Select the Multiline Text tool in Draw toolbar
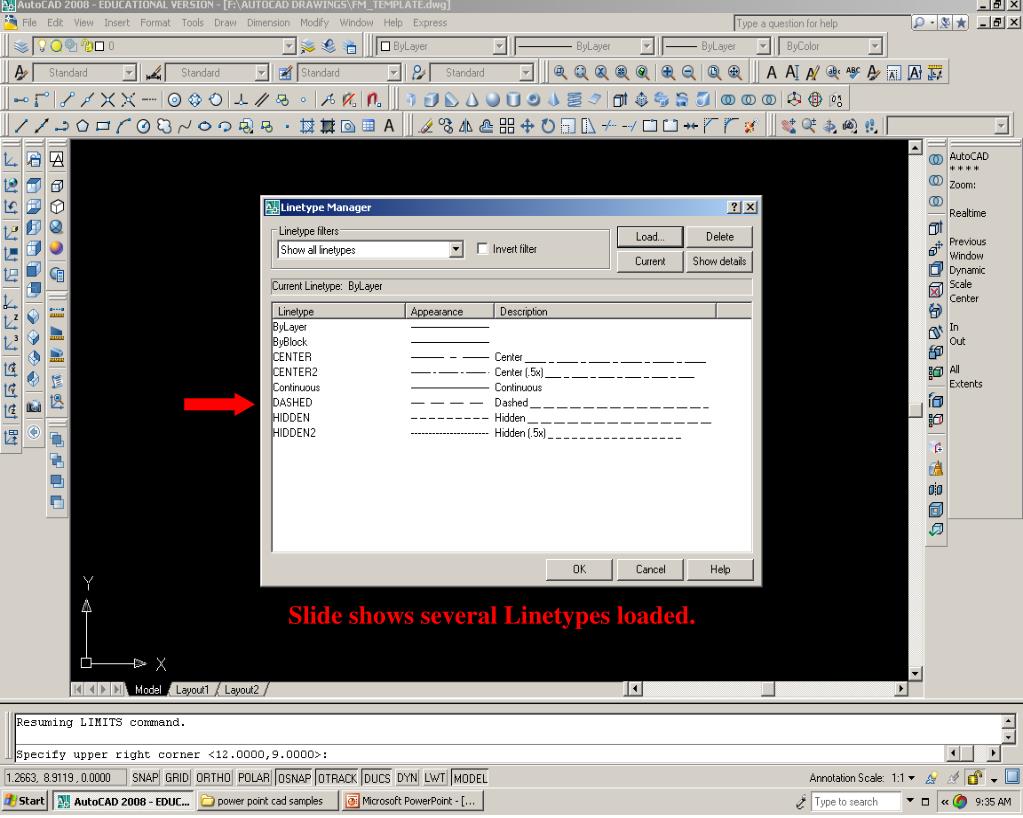 click(389, 126)
